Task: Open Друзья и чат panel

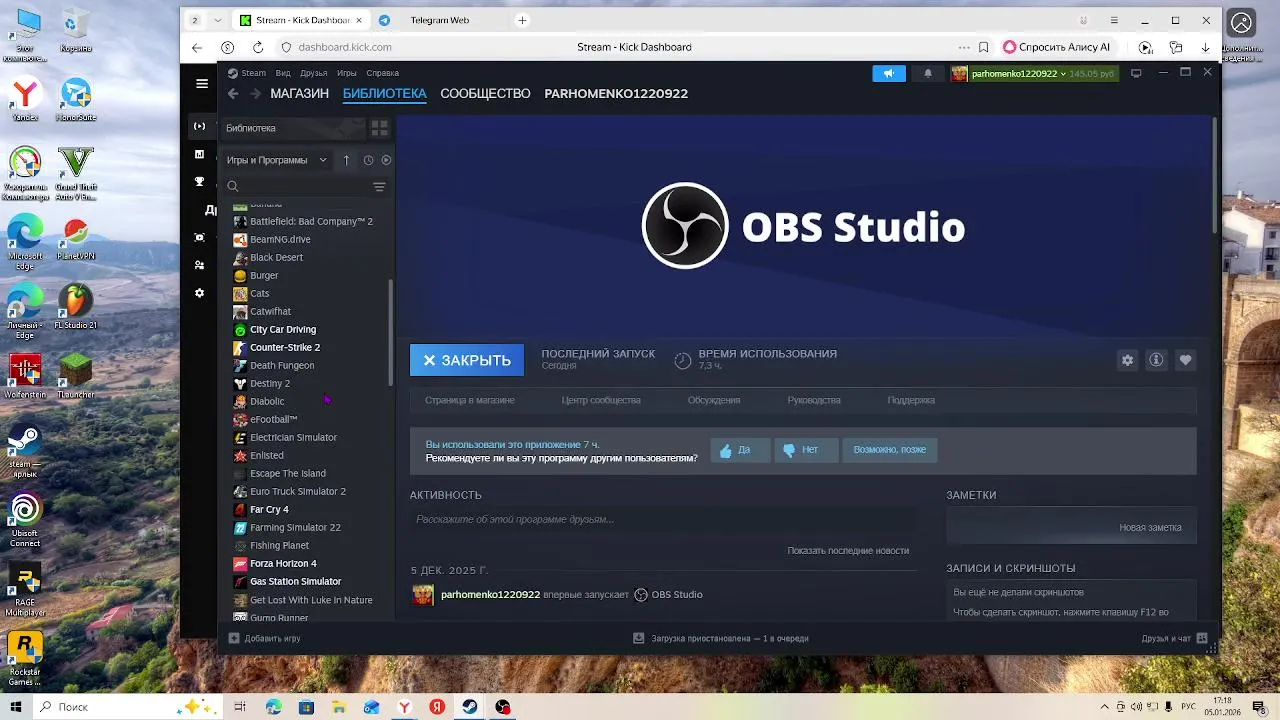Action: click(1174, 638)
